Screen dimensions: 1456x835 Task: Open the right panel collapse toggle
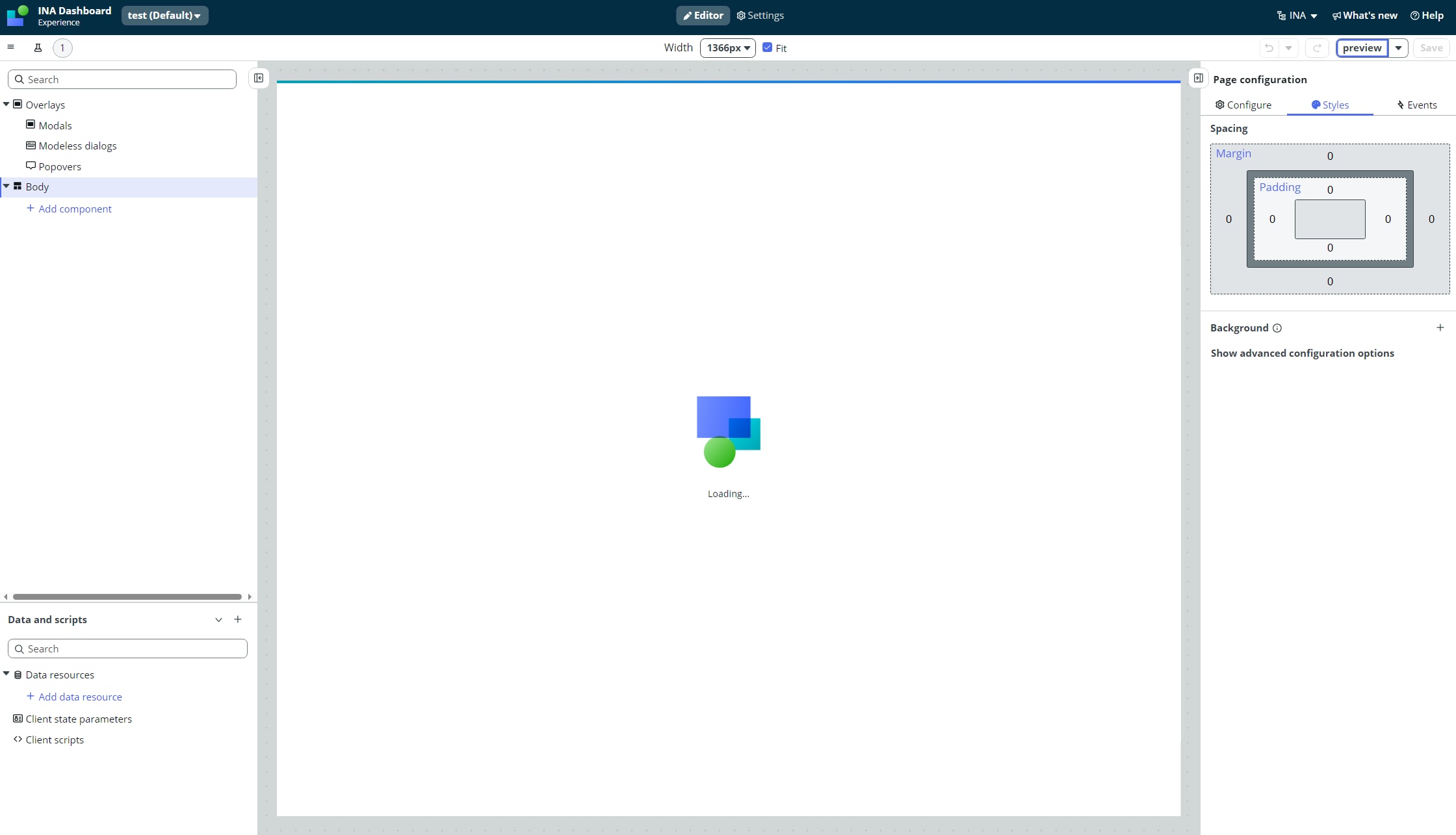point(1199,77)
